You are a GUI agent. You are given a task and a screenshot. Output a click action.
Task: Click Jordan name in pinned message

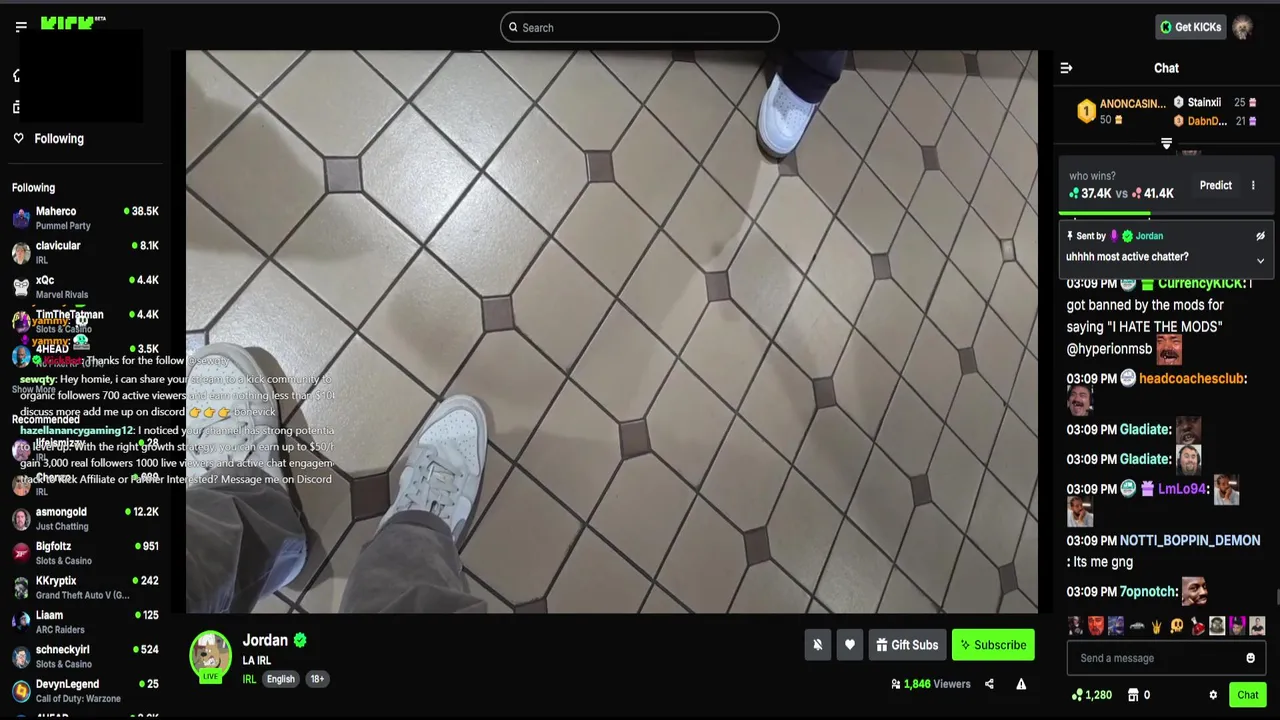1149,236
